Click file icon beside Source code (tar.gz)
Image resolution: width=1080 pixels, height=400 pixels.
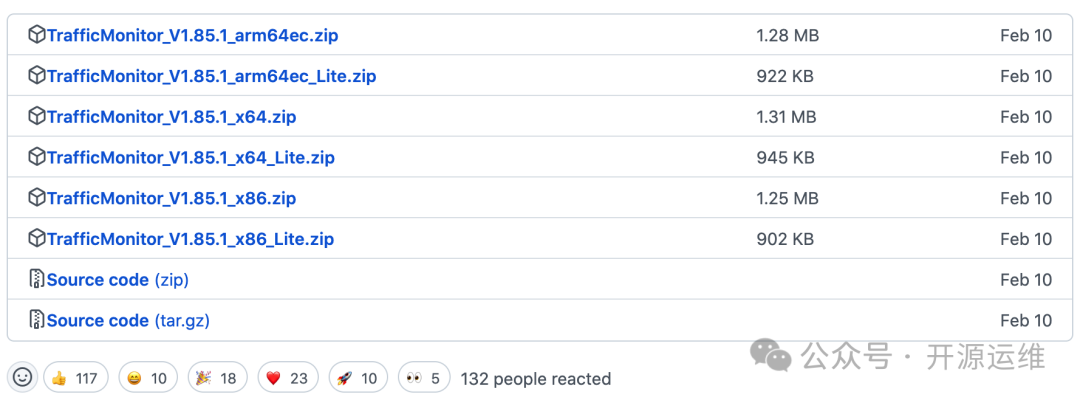click(x=37, y=321)
